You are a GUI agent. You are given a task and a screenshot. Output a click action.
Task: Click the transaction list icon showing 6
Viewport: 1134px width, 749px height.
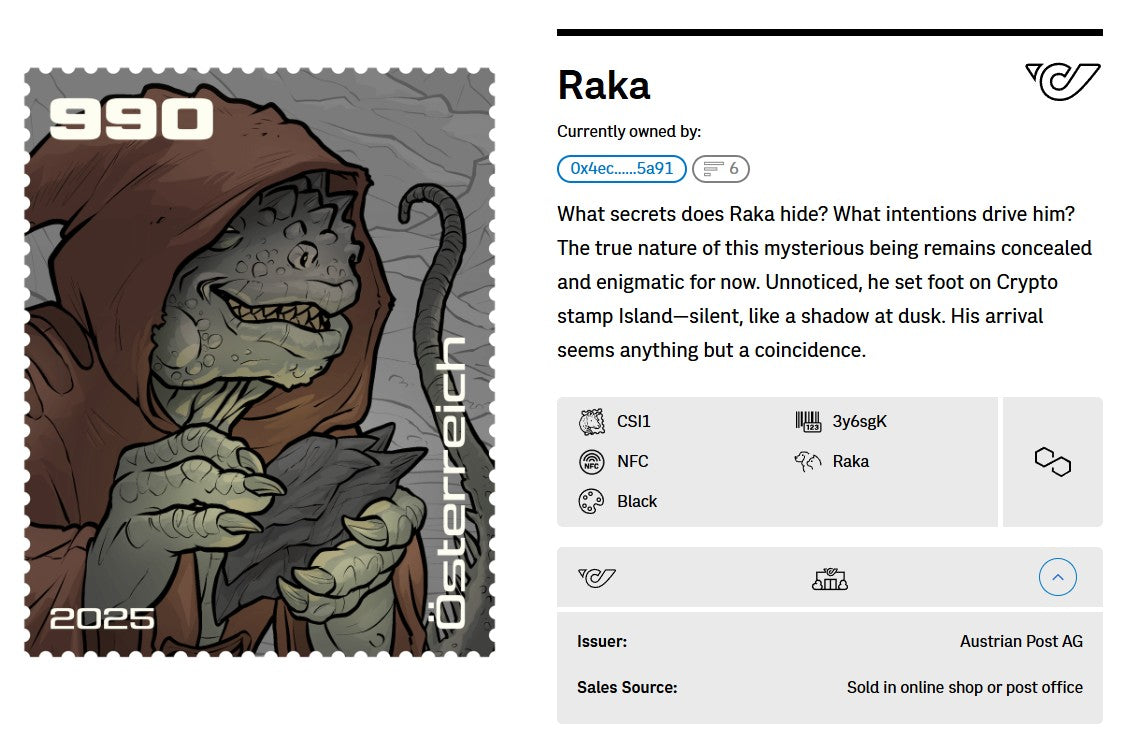722,168
